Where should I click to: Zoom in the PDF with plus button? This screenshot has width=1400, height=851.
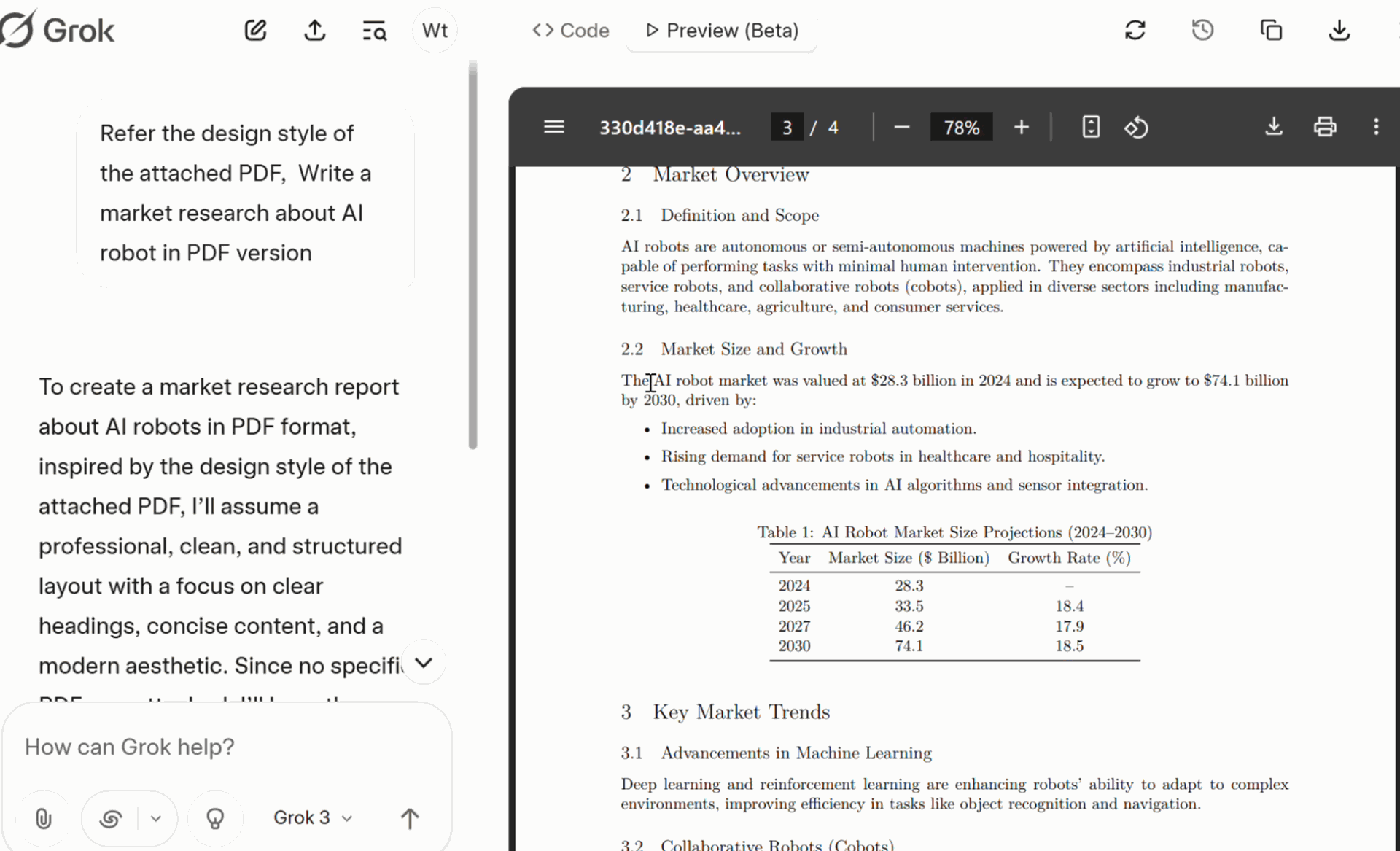click(x=1022, y=128)
